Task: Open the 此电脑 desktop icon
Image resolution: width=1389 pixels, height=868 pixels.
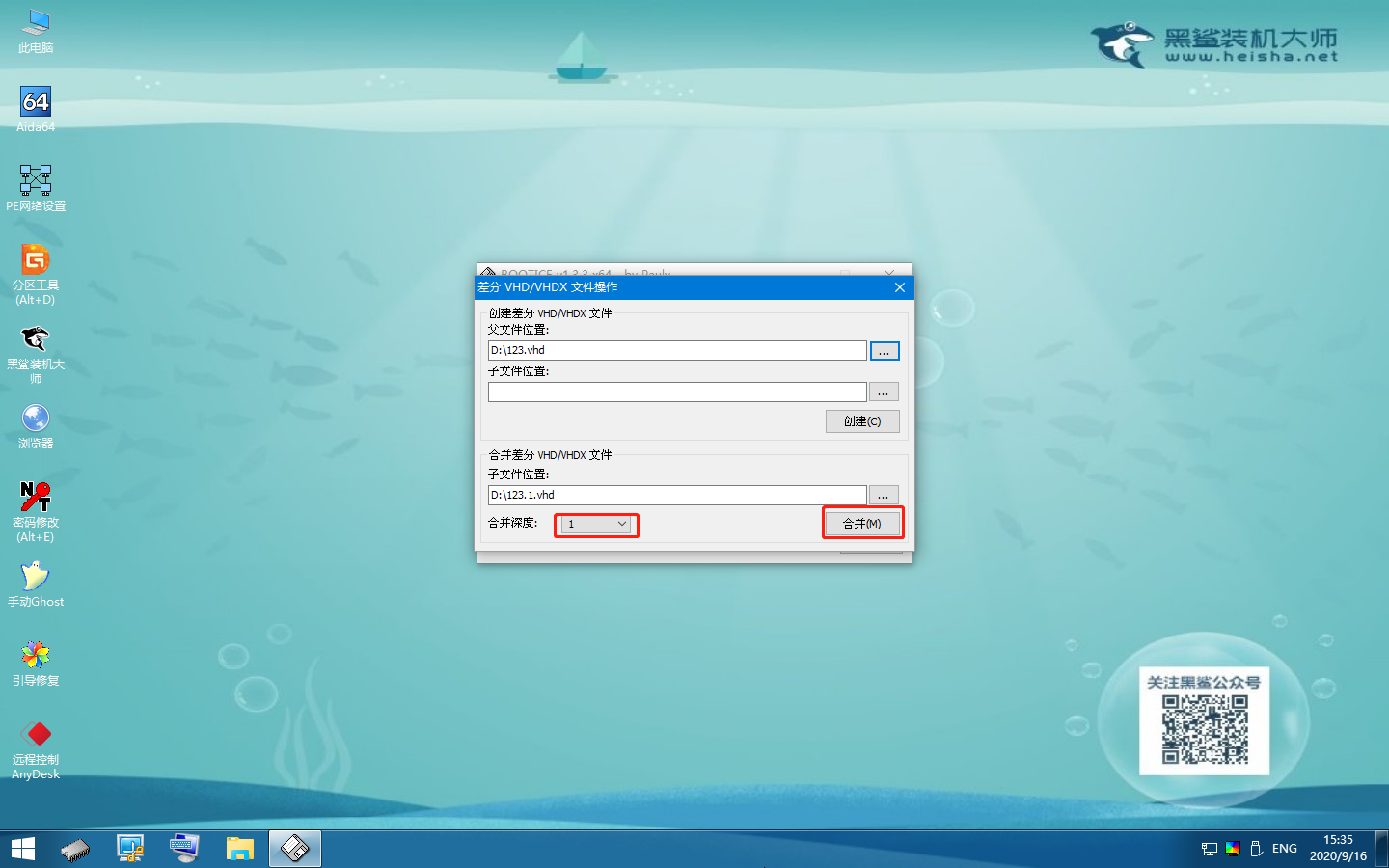Action: (x=36, y=31)
